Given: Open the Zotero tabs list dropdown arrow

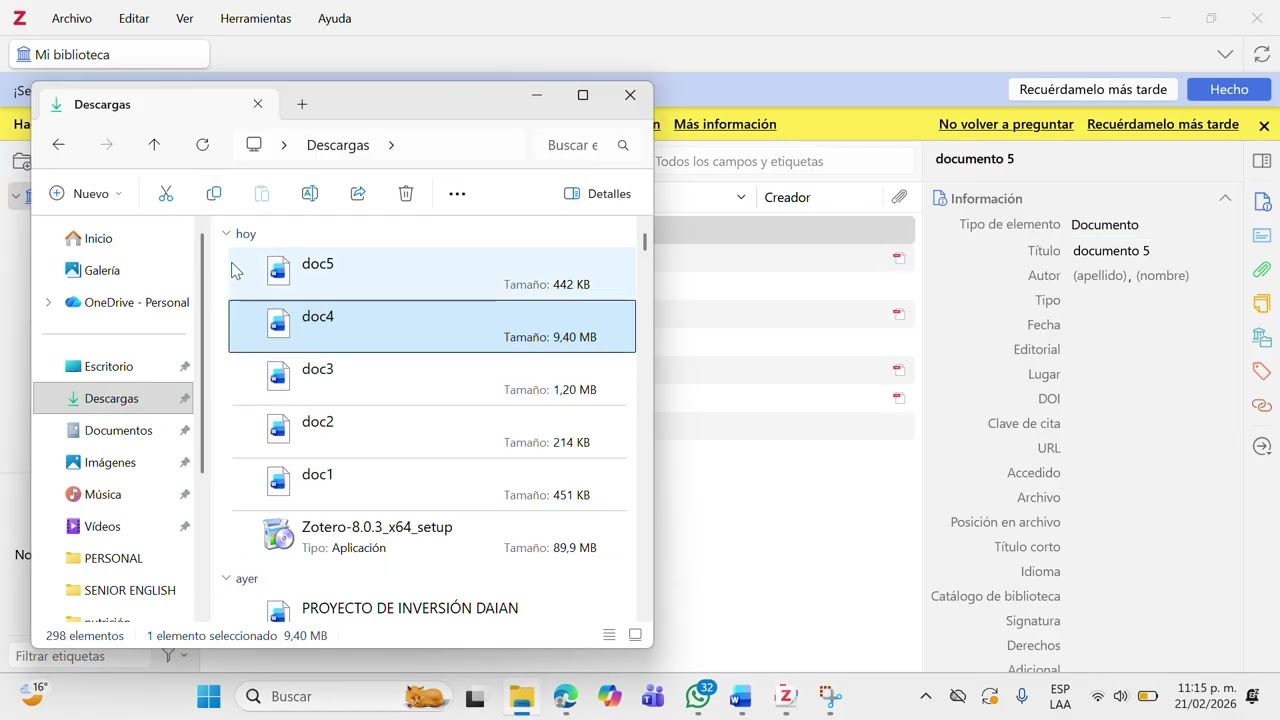Looking at the screenshot, I should pyautogui.click(x=1225, y=54).
